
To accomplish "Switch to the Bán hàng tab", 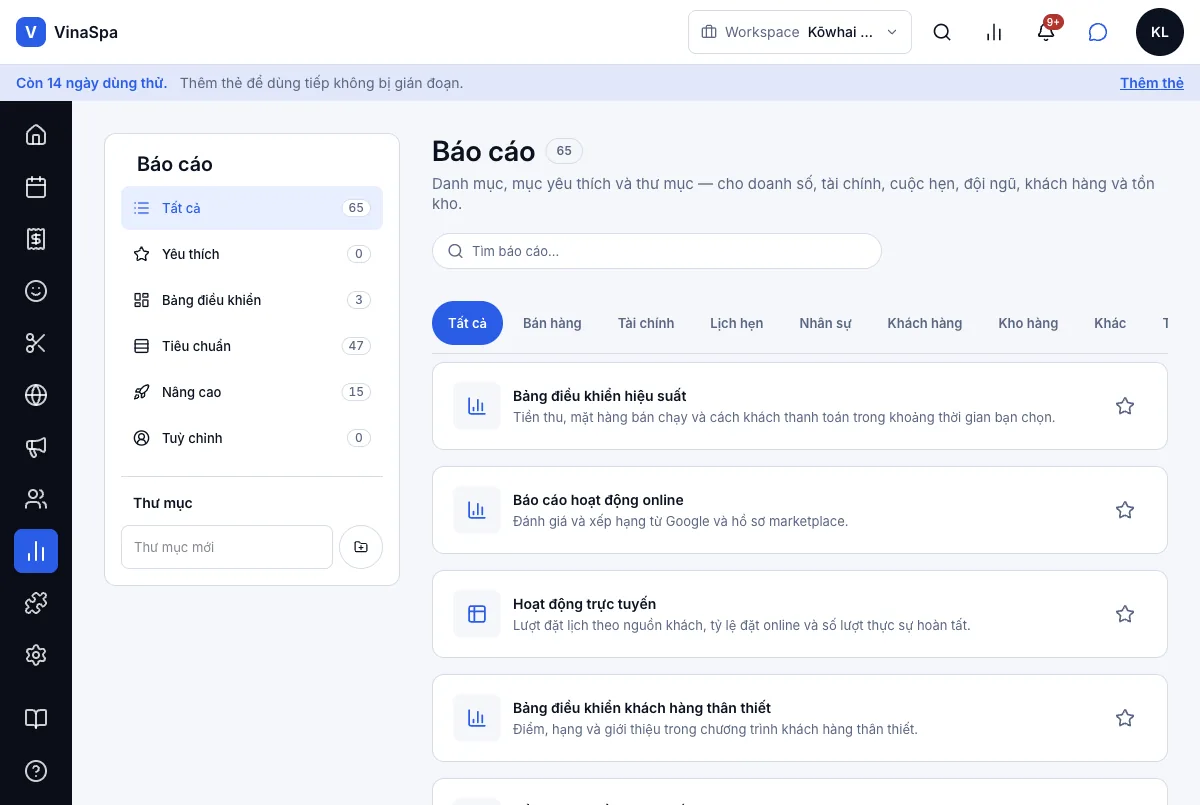I will [552, 323].
